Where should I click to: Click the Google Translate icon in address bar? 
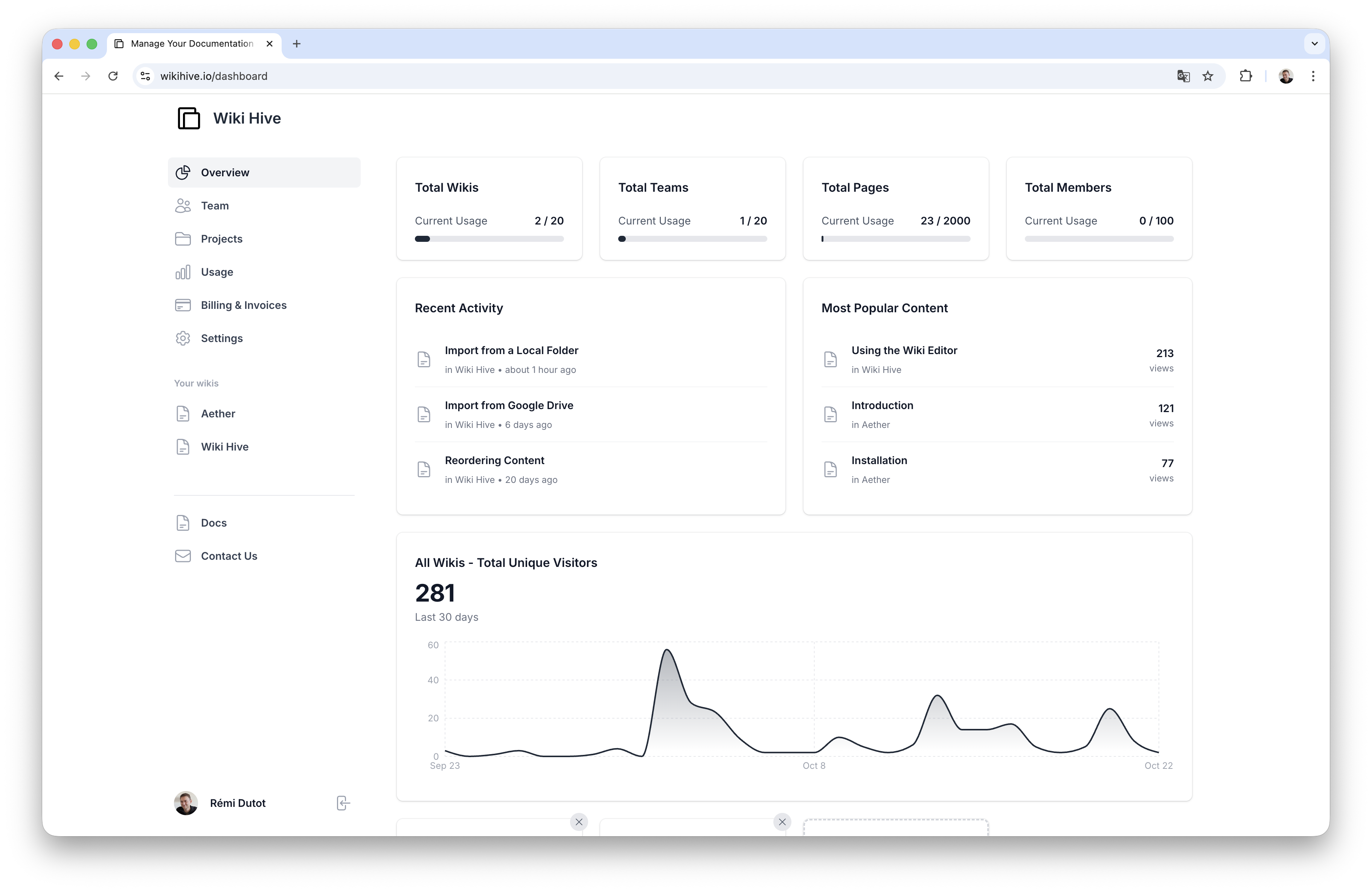[1183, 76]
